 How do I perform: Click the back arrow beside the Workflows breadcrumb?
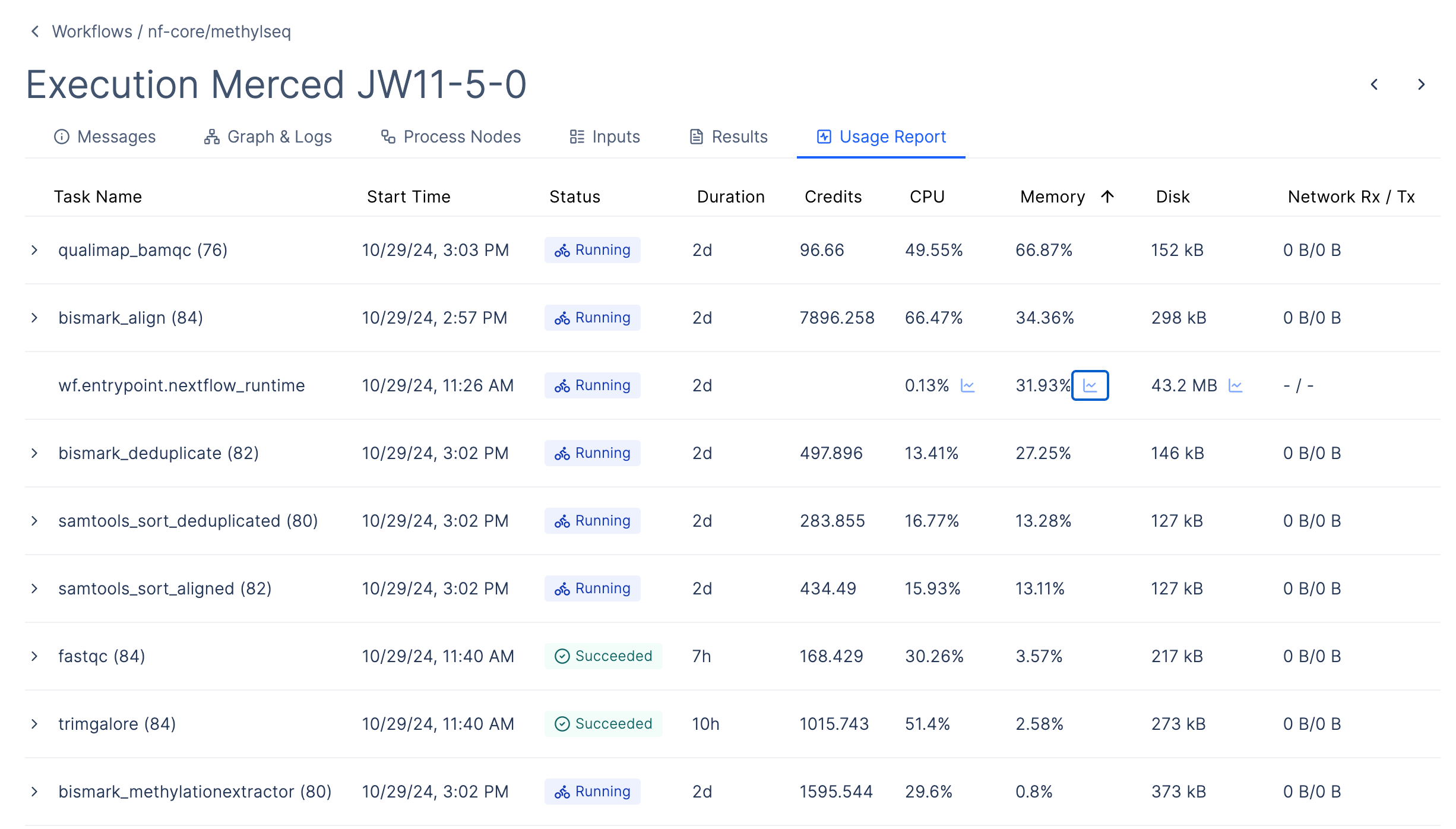pos(35,31)
